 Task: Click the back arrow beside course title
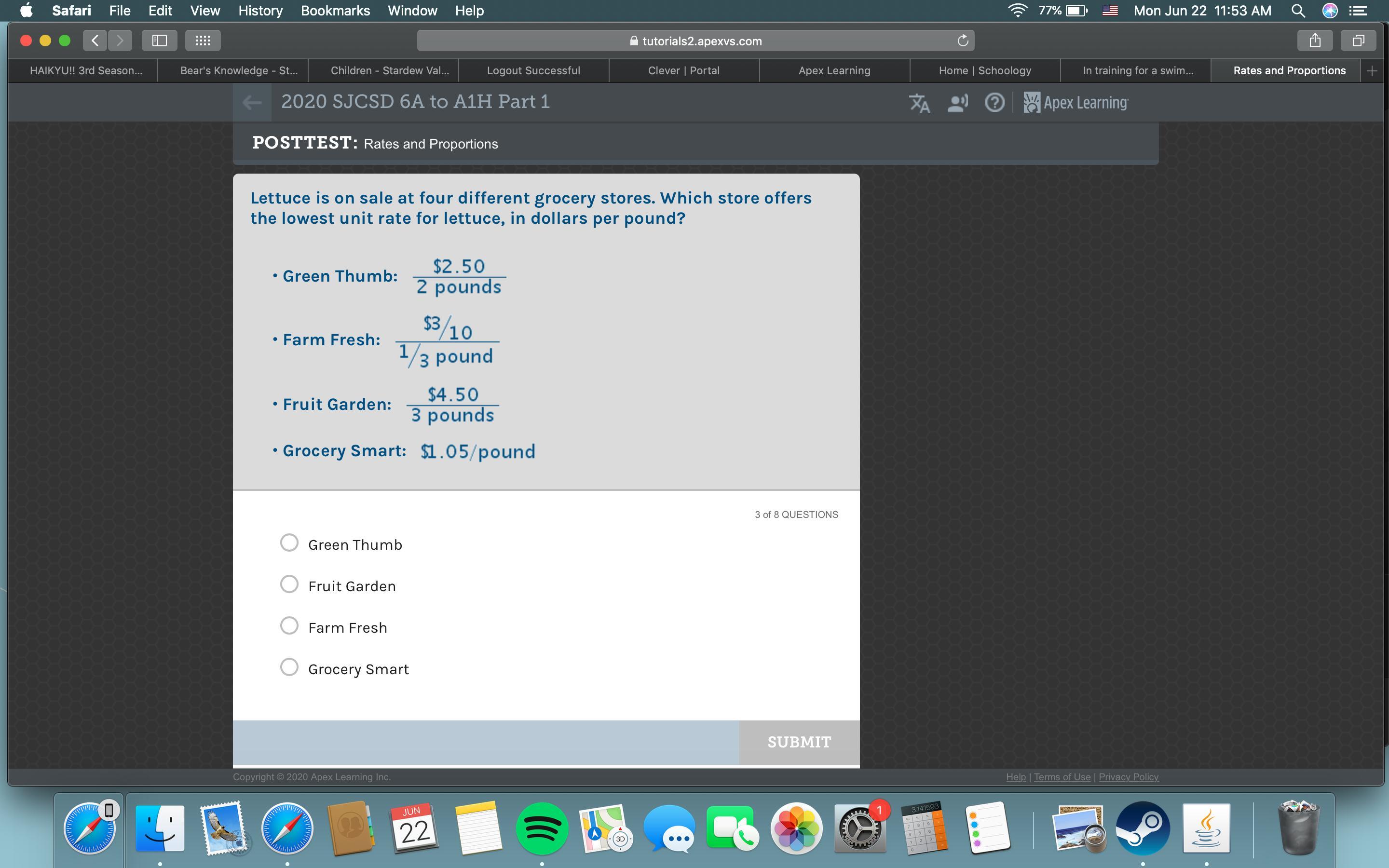(252, 102)
